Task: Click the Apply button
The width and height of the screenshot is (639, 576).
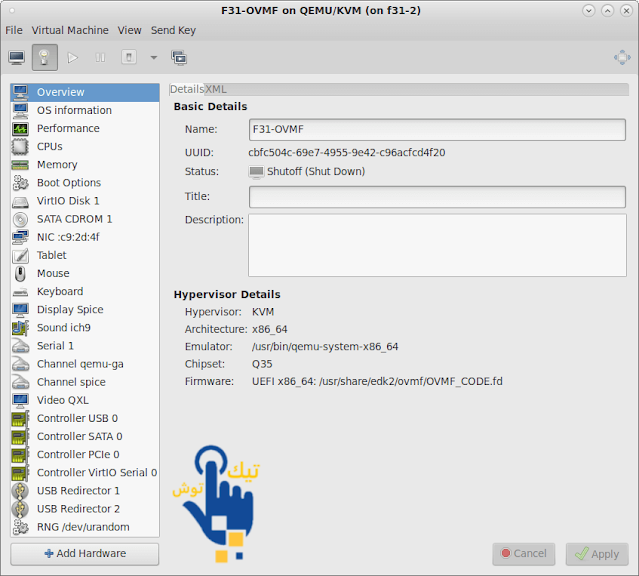Action: tap(597, 554)
